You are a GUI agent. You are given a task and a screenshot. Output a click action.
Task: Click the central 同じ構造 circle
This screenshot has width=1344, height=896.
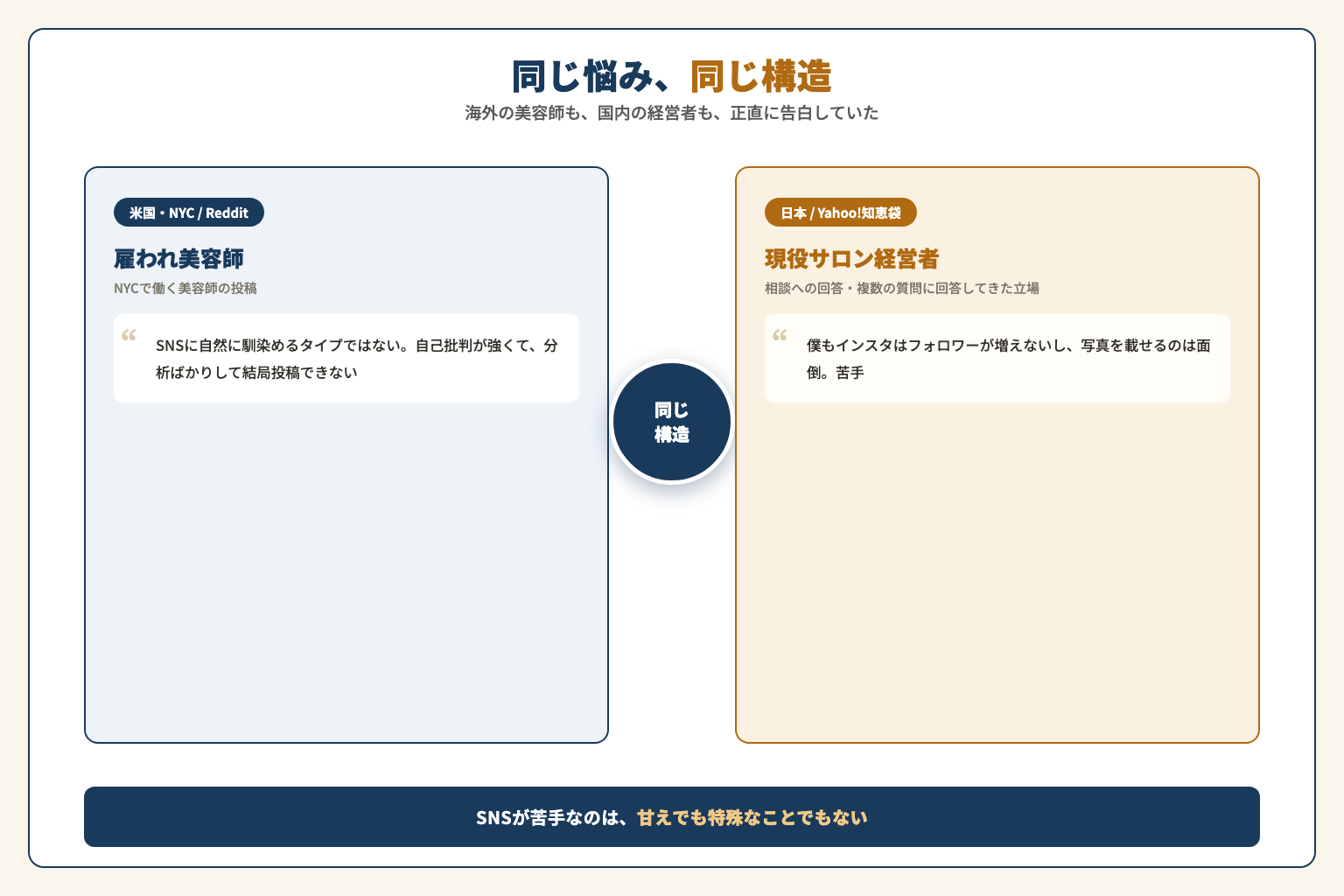point(672,422)
